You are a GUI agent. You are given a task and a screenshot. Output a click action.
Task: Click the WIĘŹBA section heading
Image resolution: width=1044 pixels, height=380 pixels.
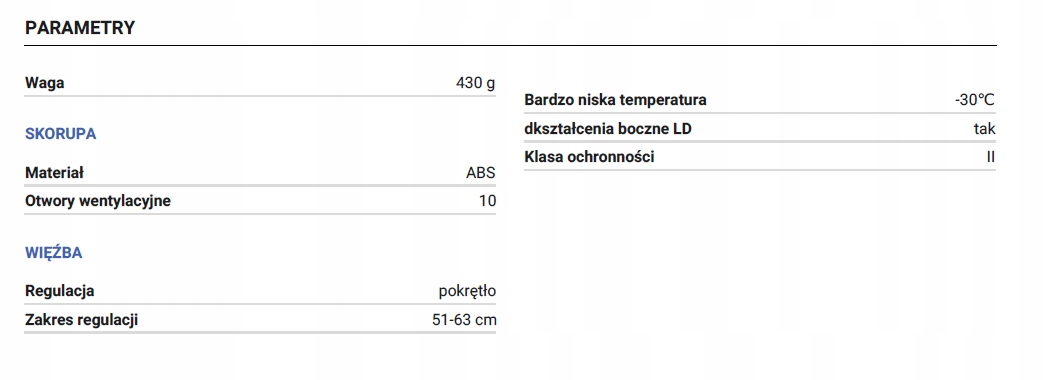pyautogui.click(x=53, y=252)
